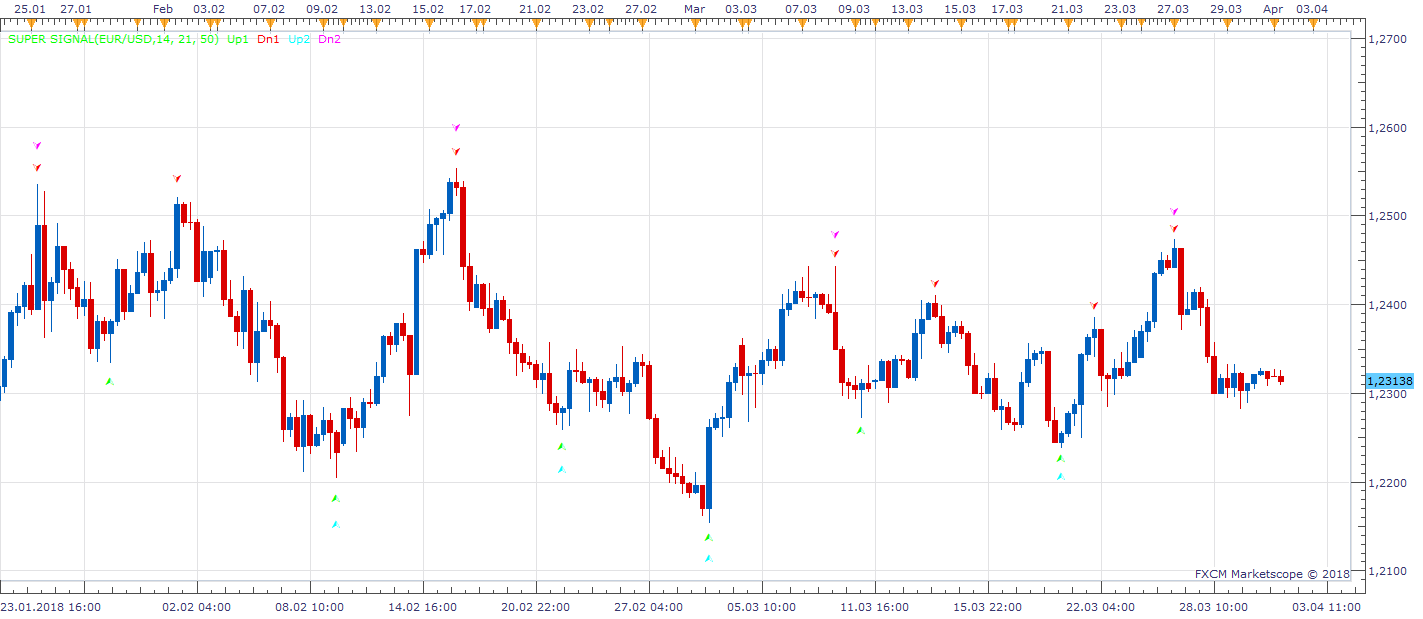Click the orange marker under the 21.02 date
The image size is (1423, 619).
tap(534, 23)
